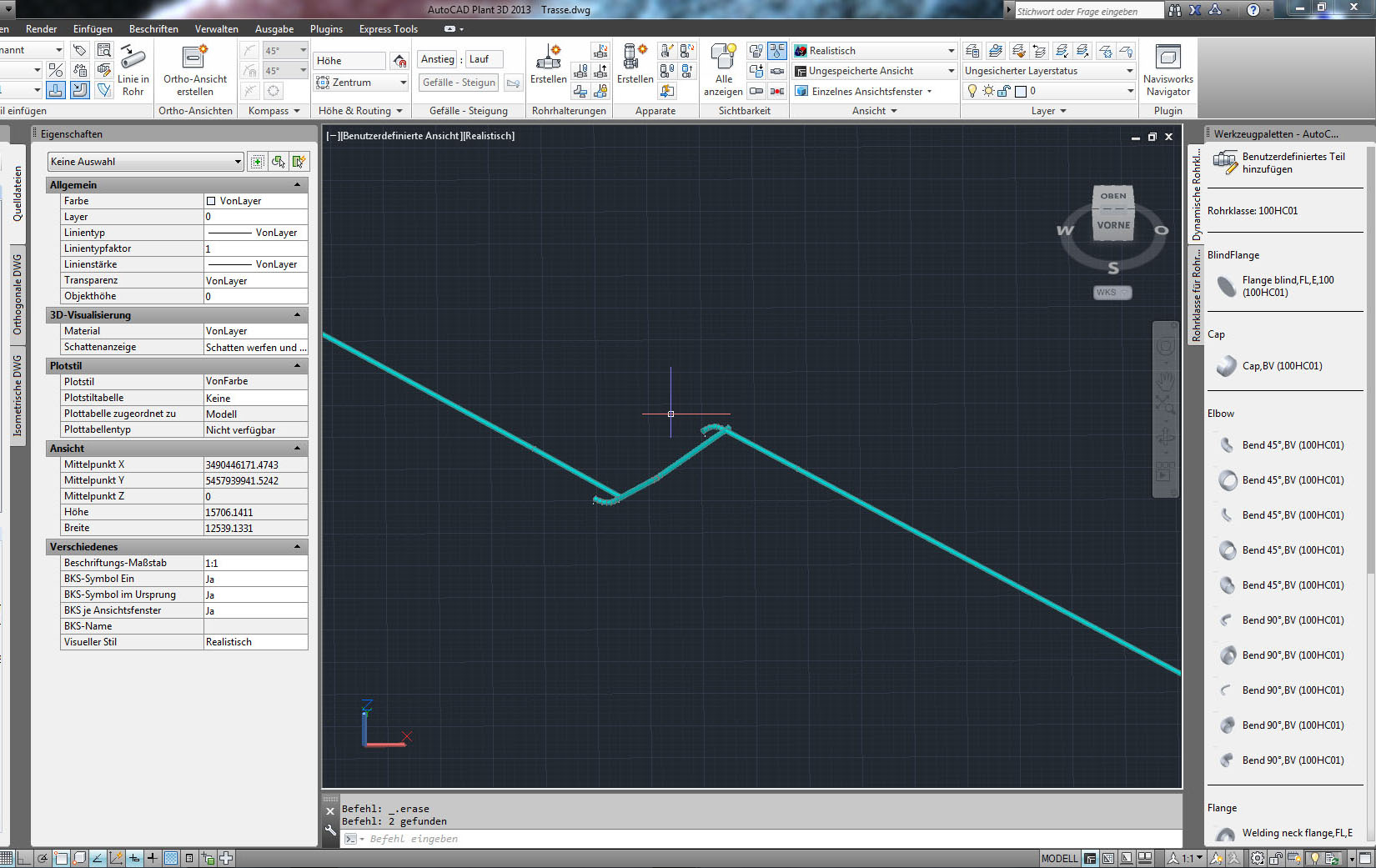Open the Quelldateien side tab
The image size is (1376, 868).
tap(18, 193)
